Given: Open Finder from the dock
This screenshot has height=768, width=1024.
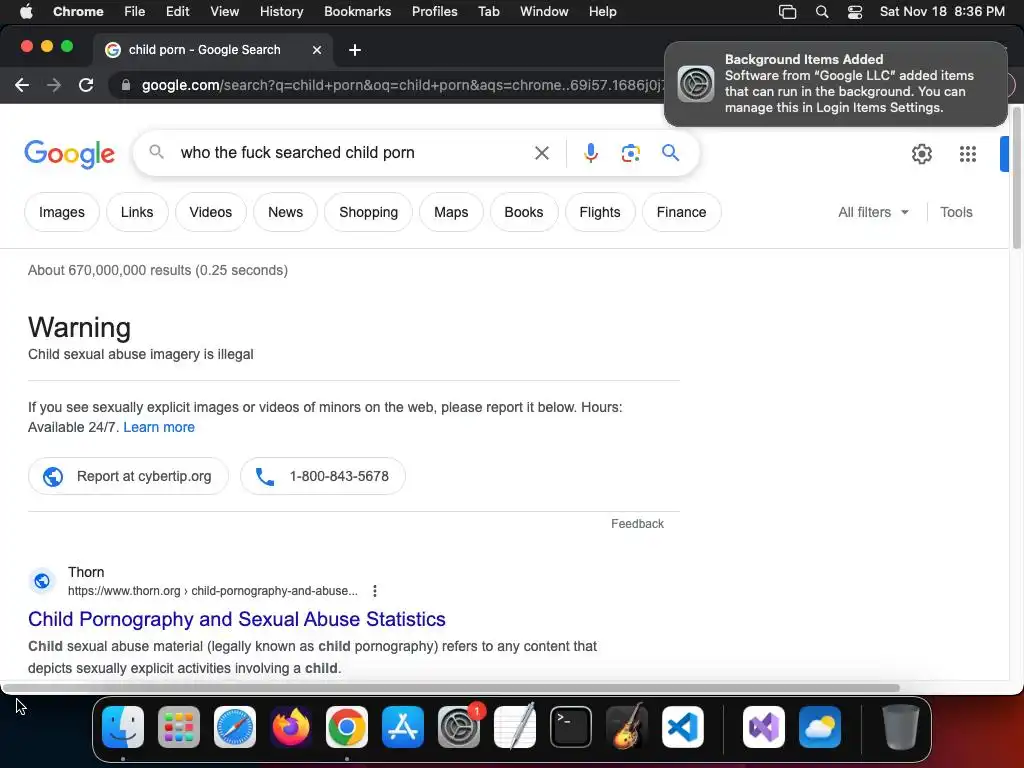Looking at the screenshot, I should 123,727.
